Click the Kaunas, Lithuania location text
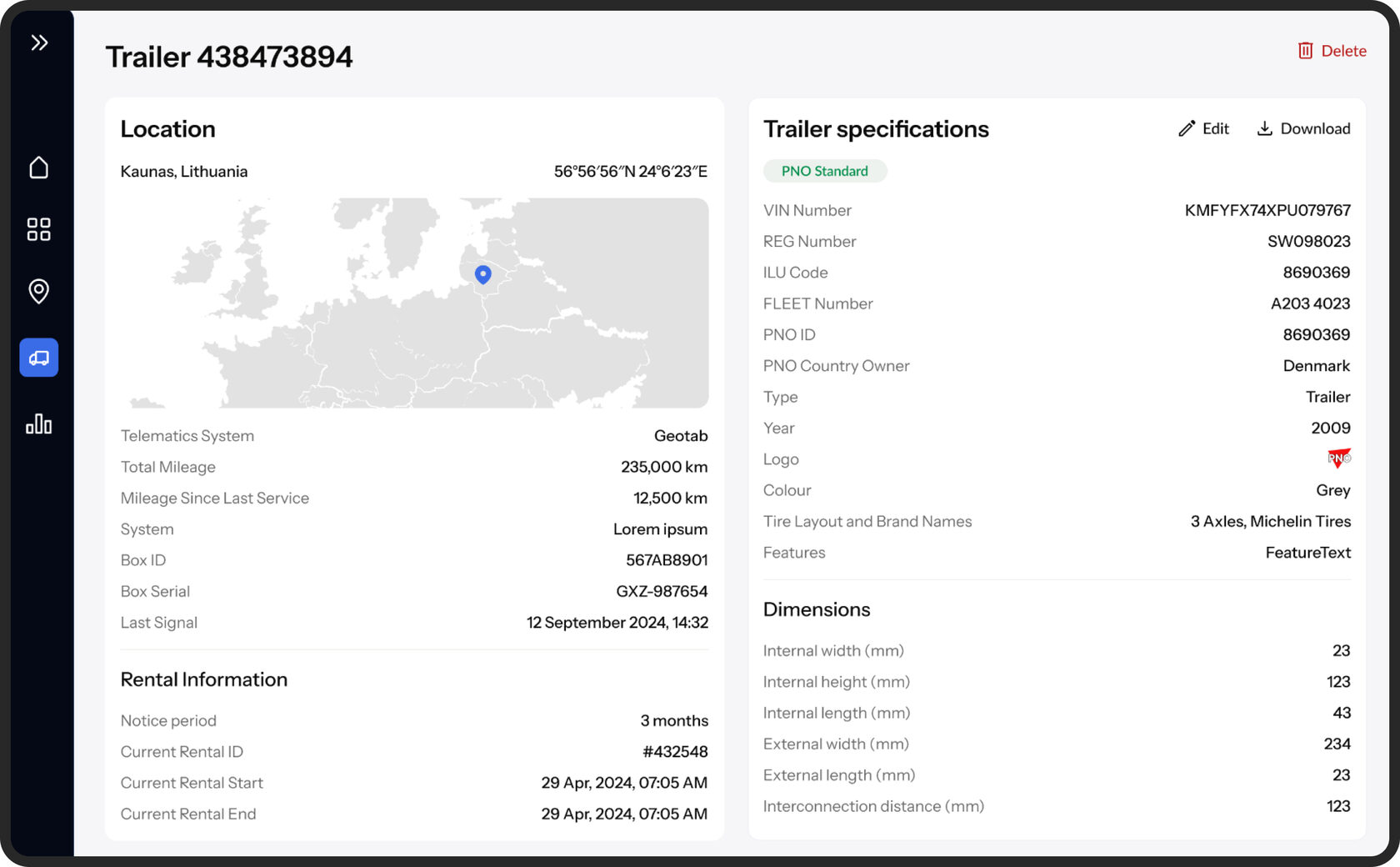Viewport: 1400px width, 867px height. 184,172
